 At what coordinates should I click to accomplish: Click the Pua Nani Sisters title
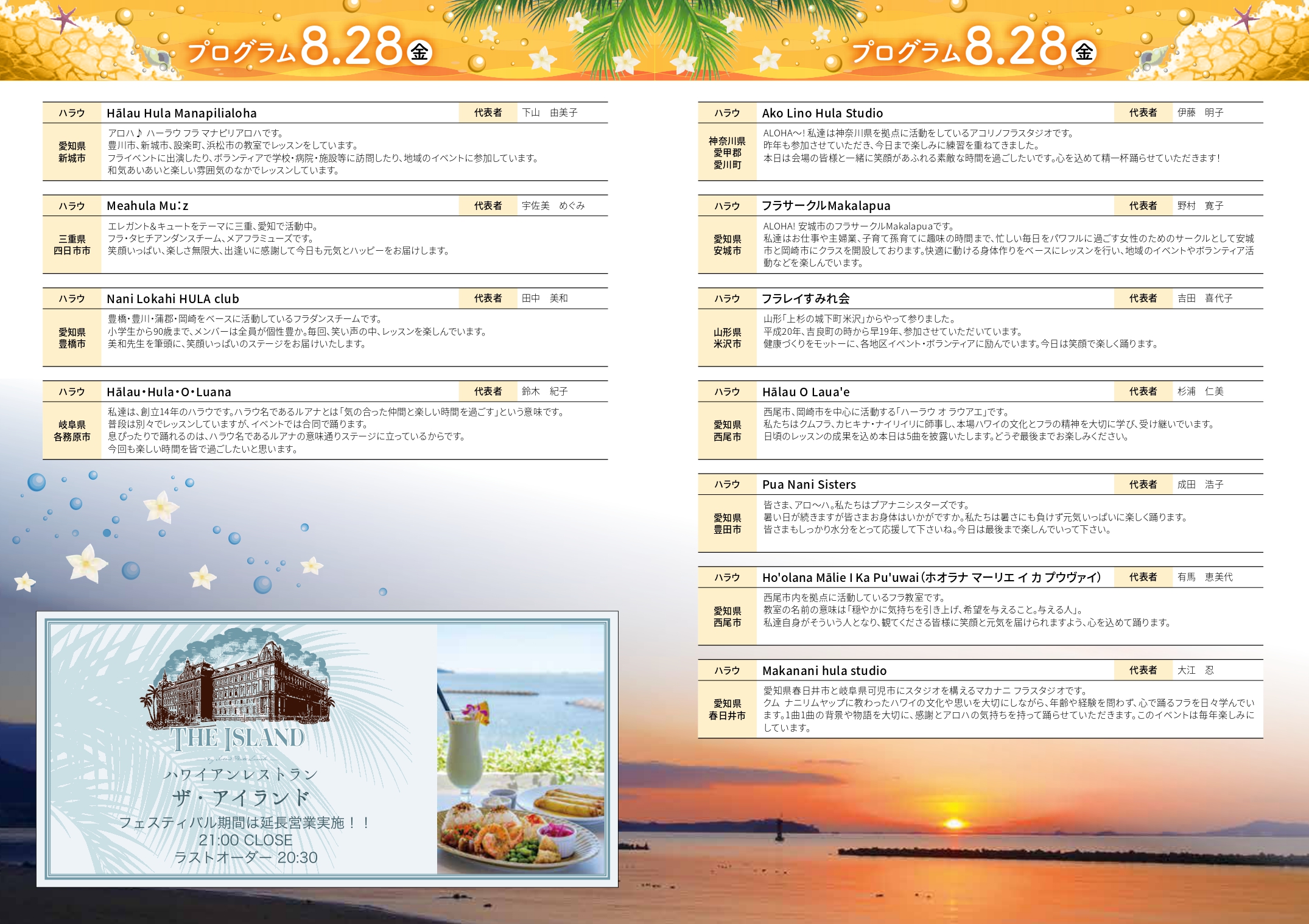(809, 485)
